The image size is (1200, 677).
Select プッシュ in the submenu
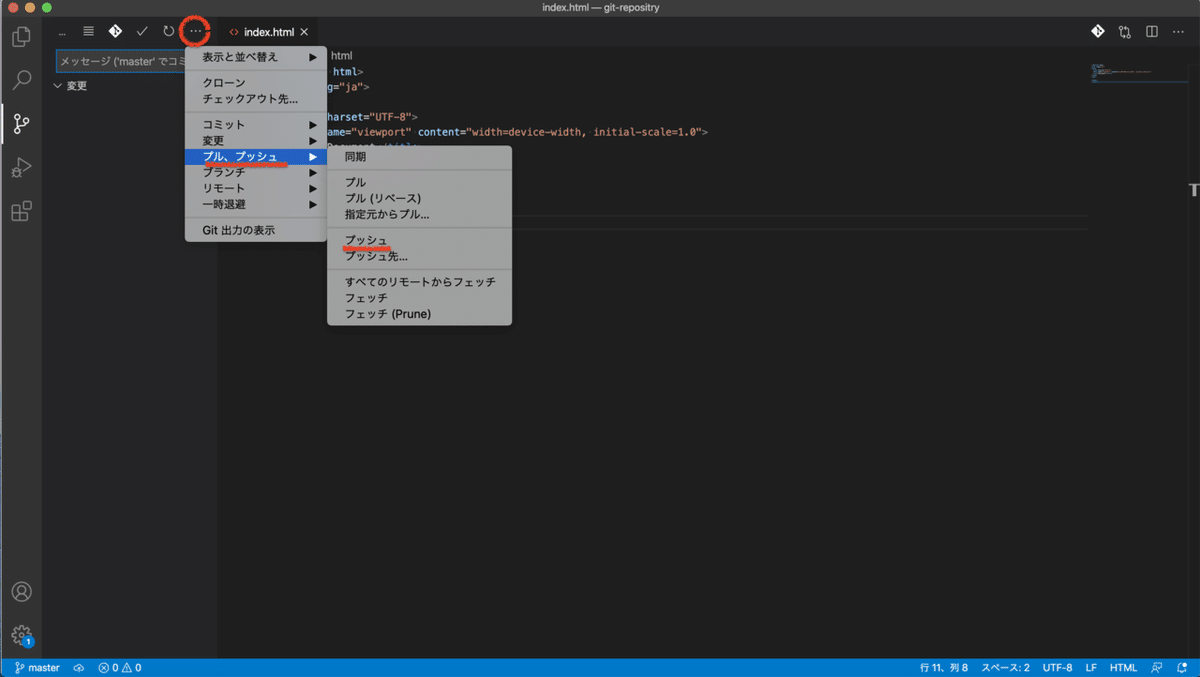point(419,240)
